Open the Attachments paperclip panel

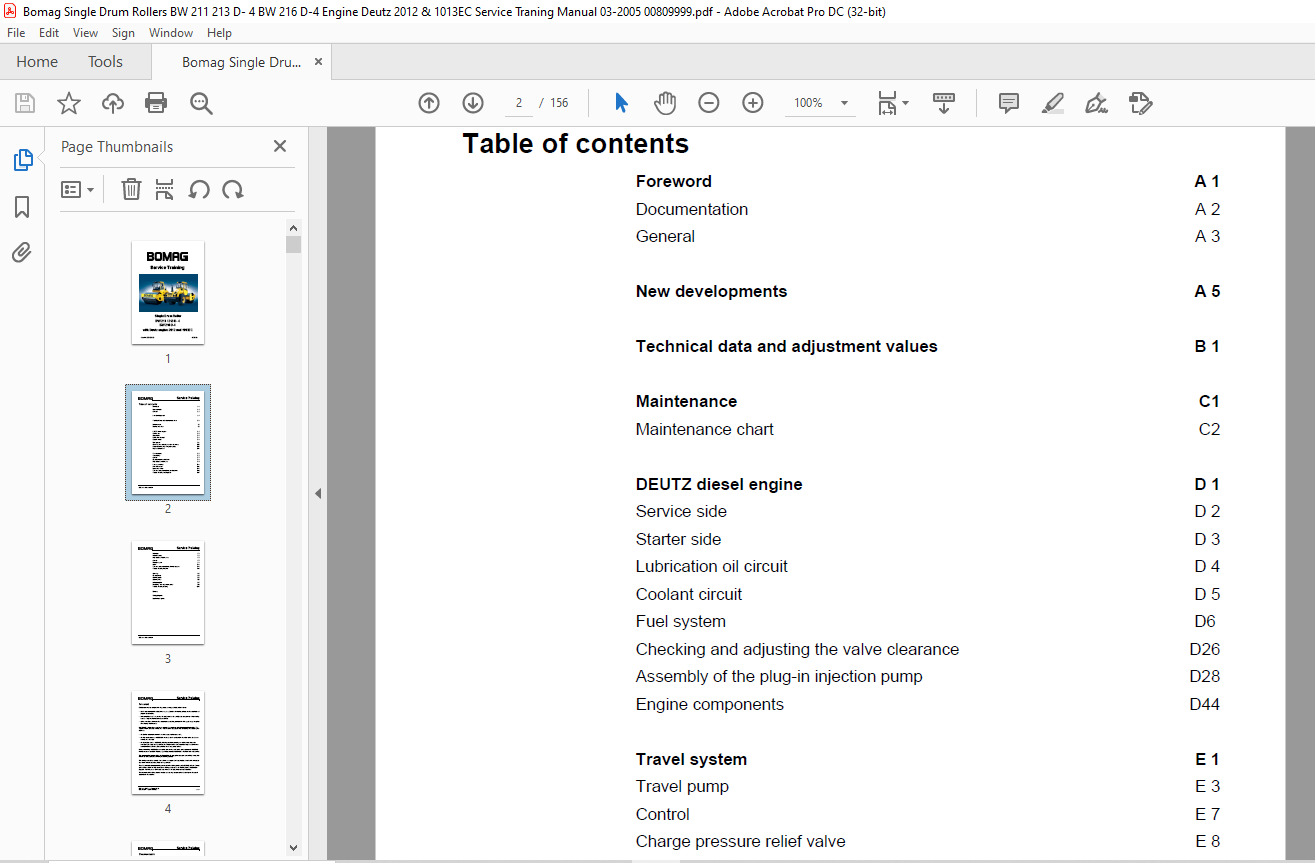coord(22,252)
